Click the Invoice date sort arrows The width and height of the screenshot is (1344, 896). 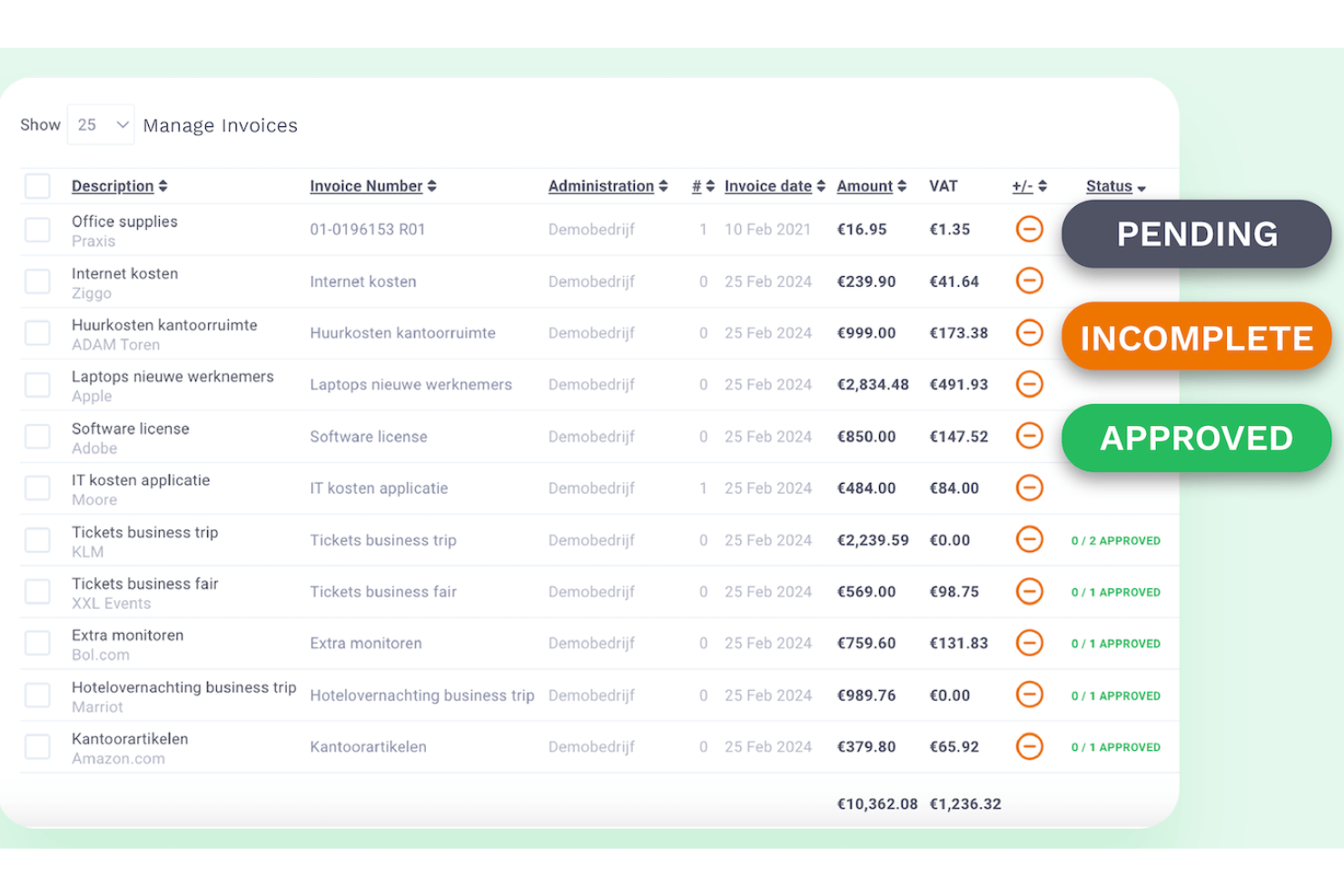(820, 185)
